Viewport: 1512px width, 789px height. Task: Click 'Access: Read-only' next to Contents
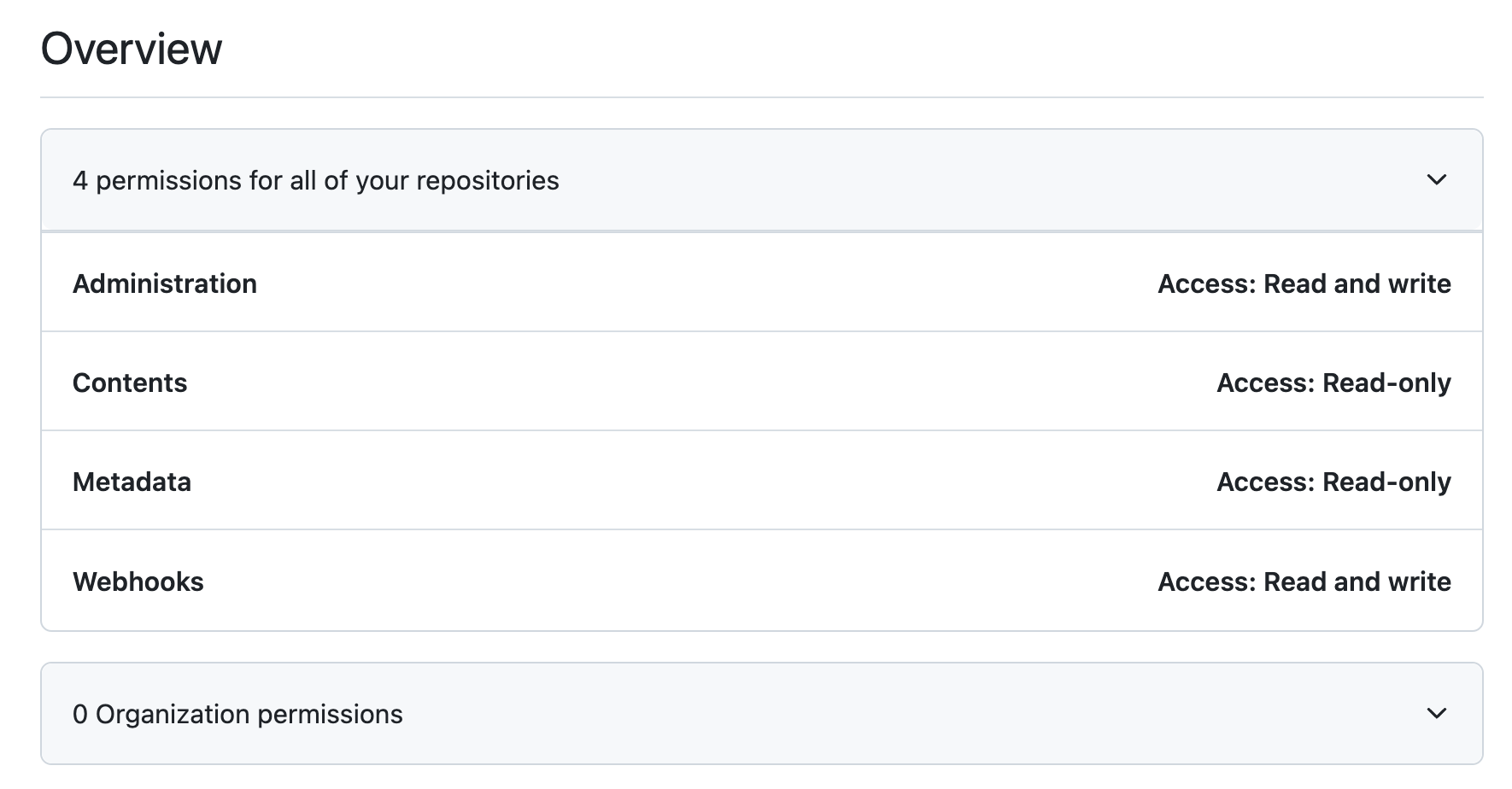click(1333, 383)
